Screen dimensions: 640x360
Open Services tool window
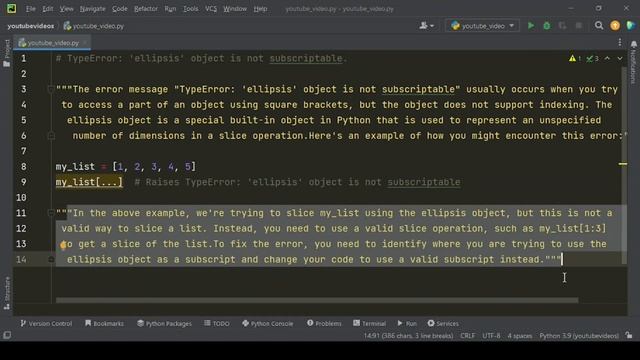(443, 323)
